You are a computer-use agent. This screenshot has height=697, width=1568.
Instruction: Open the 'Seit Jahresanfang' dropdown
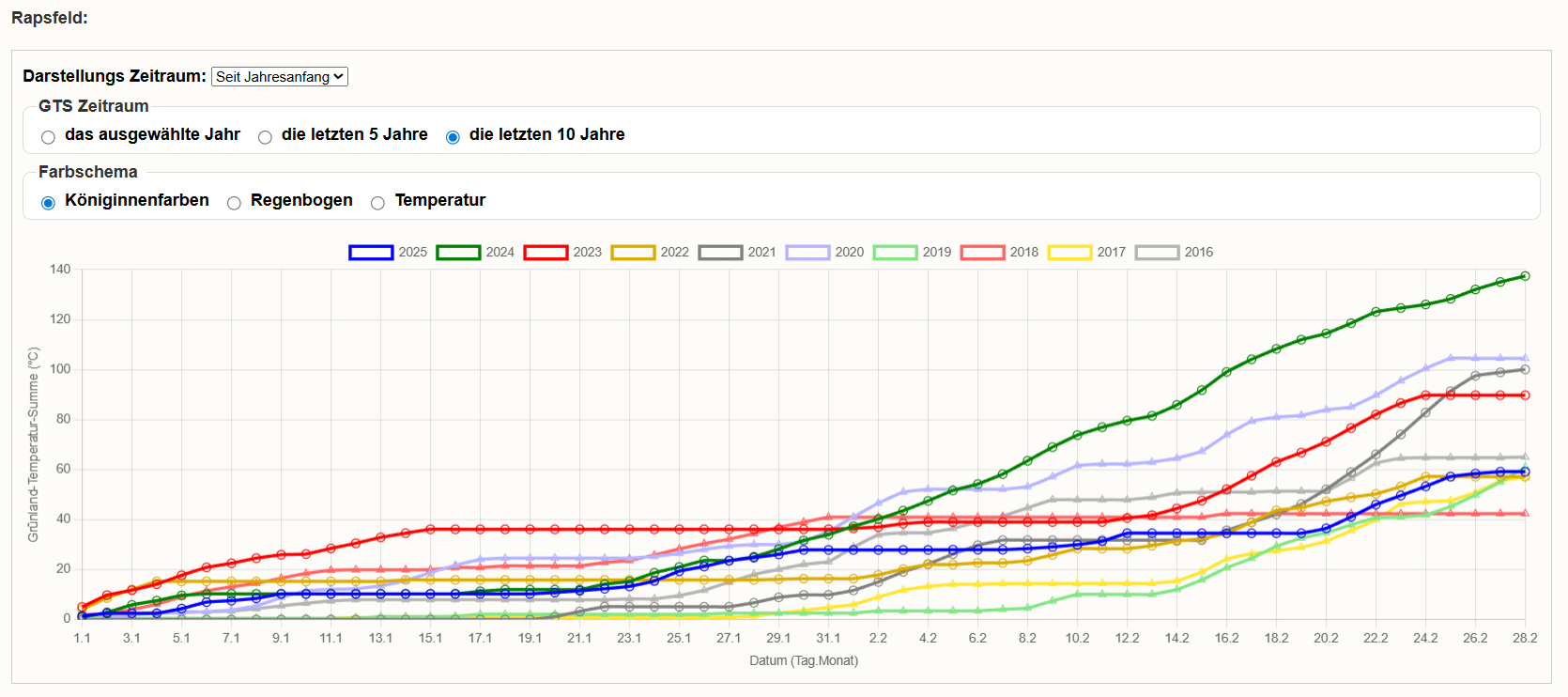(x=280, y=77)
